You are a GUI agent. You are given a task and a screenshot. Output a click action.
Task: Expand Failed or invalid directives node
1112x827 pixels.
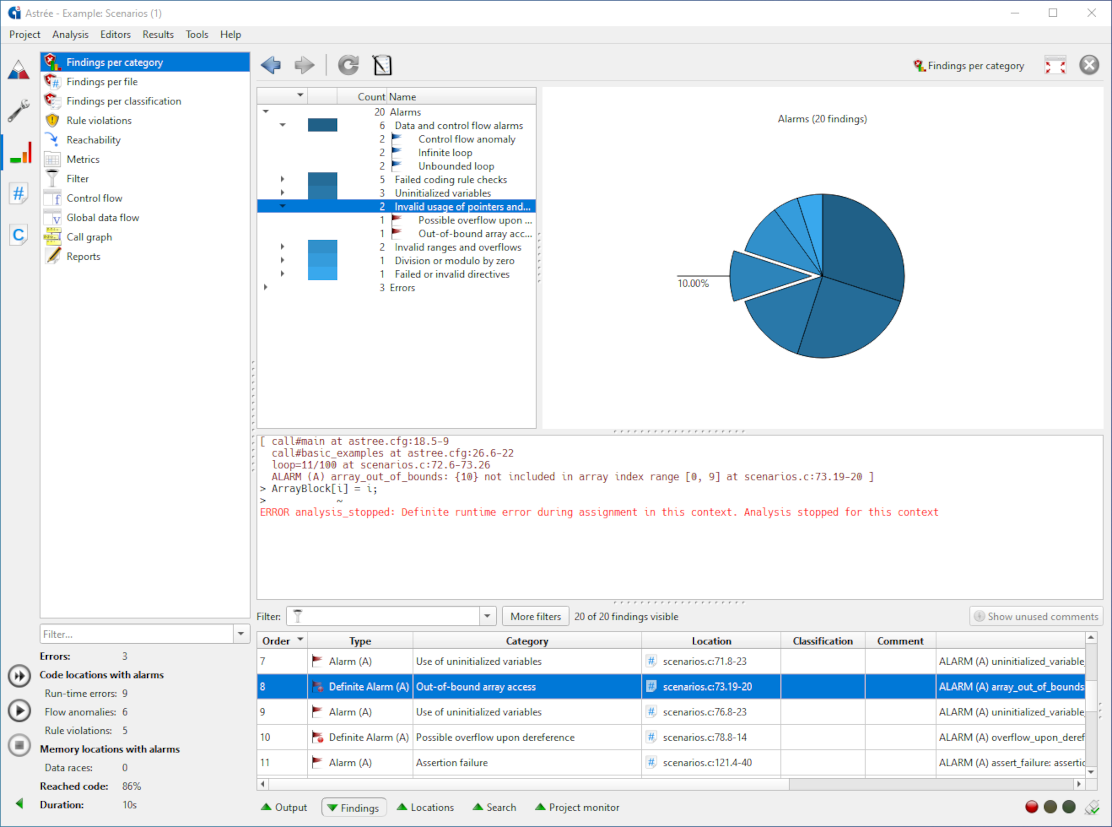(282, 274)
